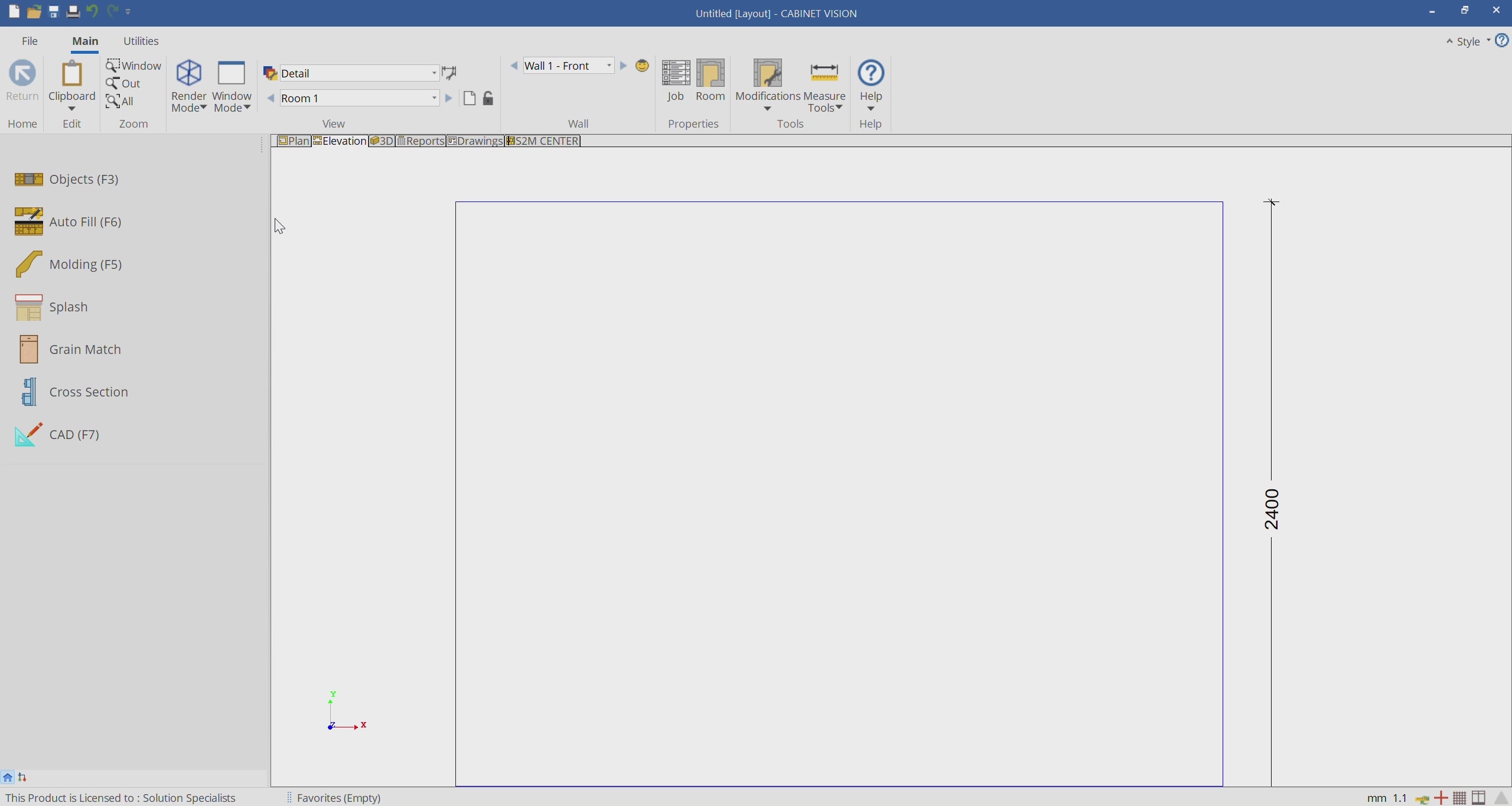Open the Render Mode menu
This screenshot has height=806, width=1512.
(x=189, y=86)
